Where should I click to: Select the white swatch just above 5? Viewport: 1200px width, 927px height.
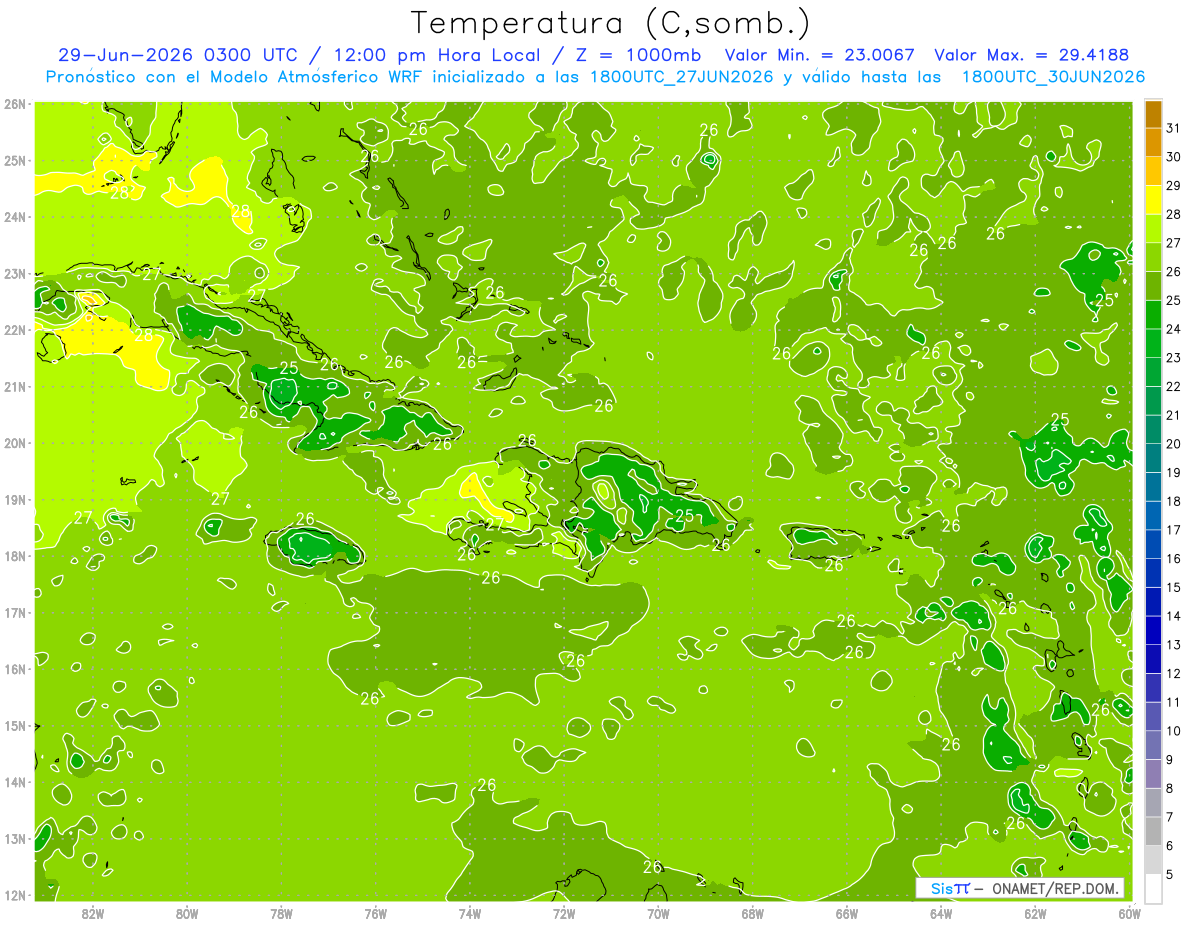pos(1153,861)
